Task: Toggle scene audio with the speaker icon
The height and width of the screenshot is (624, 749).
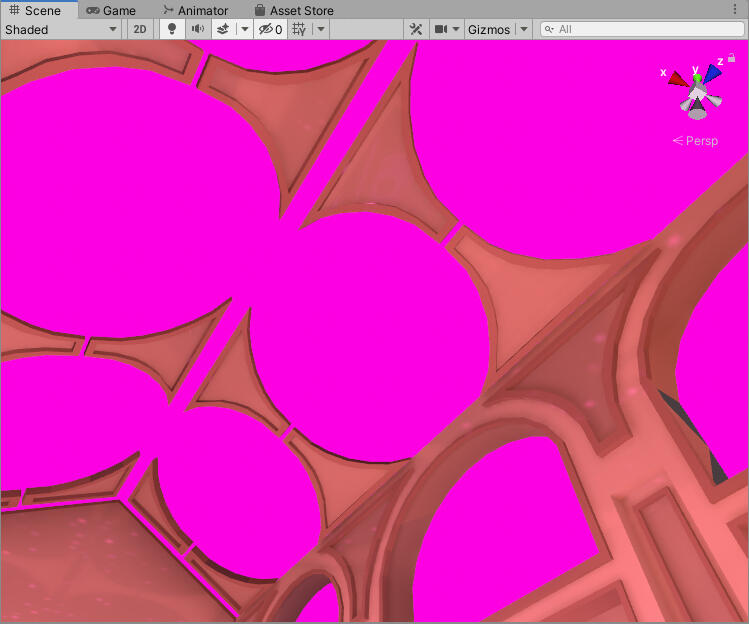Action: pyautogui.click(x=198, y=29)
